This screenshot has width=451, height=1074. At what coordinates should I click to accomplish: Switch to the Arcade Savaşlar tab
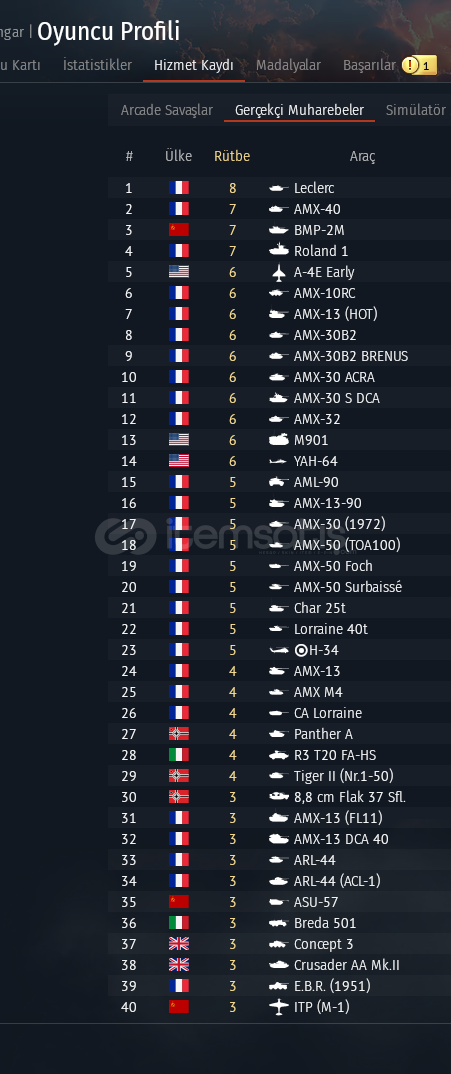pos(167,110)
